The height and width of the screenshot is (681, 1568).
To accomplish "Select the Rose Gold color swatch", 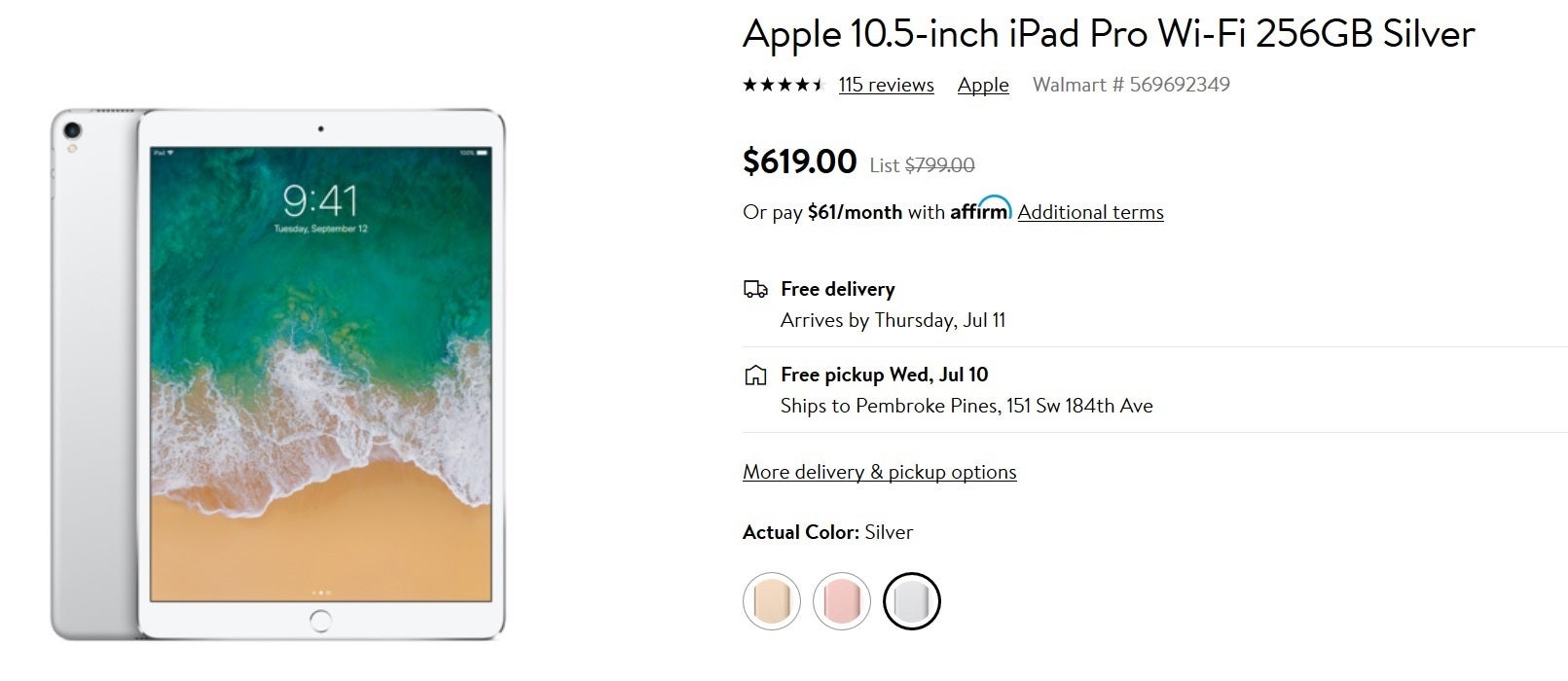I will point(841,601).
